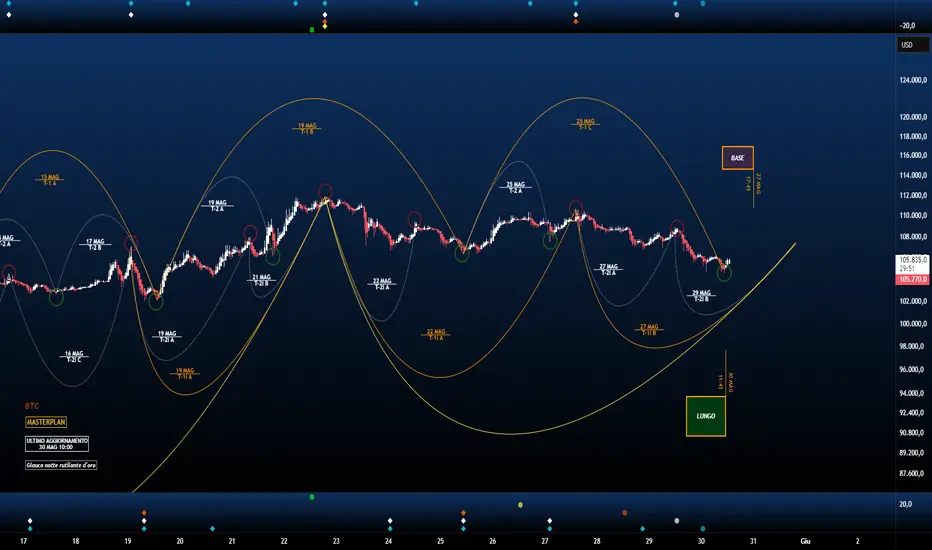Click the Giu month label on time axis
The width and height of the screenshot is (932, 550).
coord(805,541)
